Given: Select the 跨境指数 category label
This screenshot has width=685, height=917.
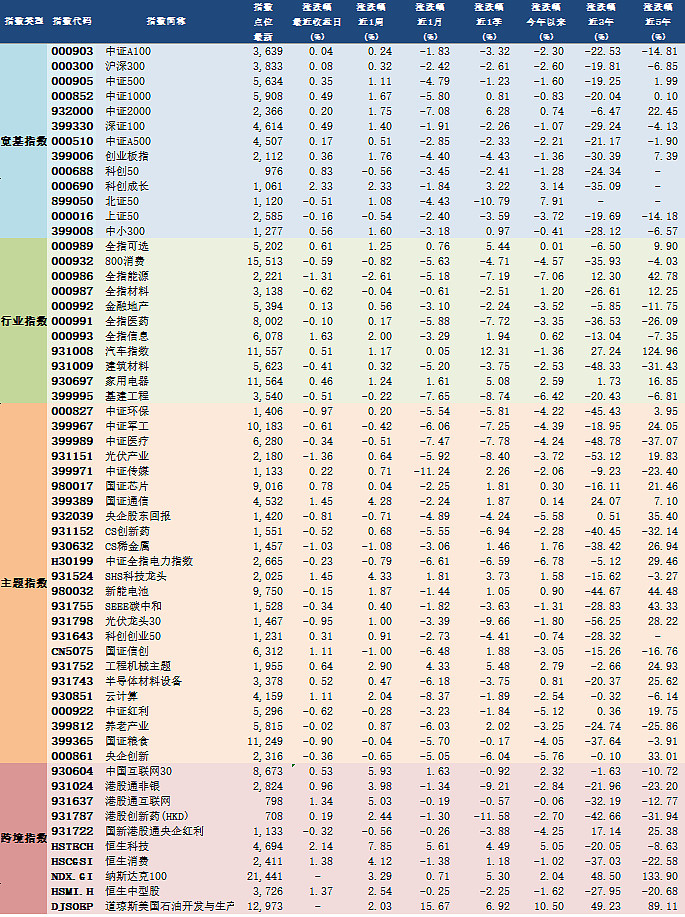Looking at the screenshot, I should click(x=23, y=837).
